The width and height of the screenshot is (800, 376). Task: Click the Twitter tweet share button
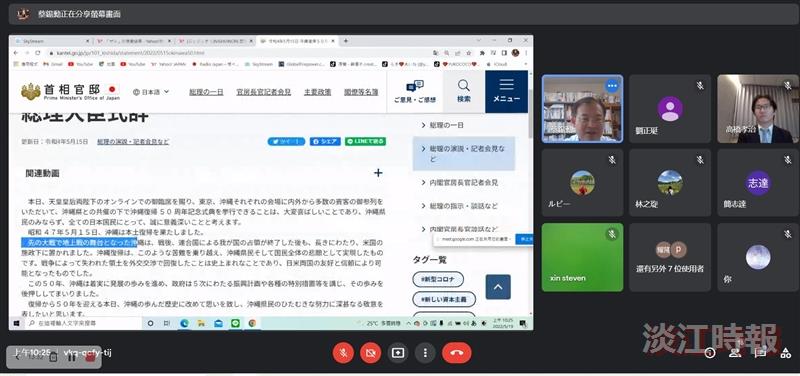[286, 142]
